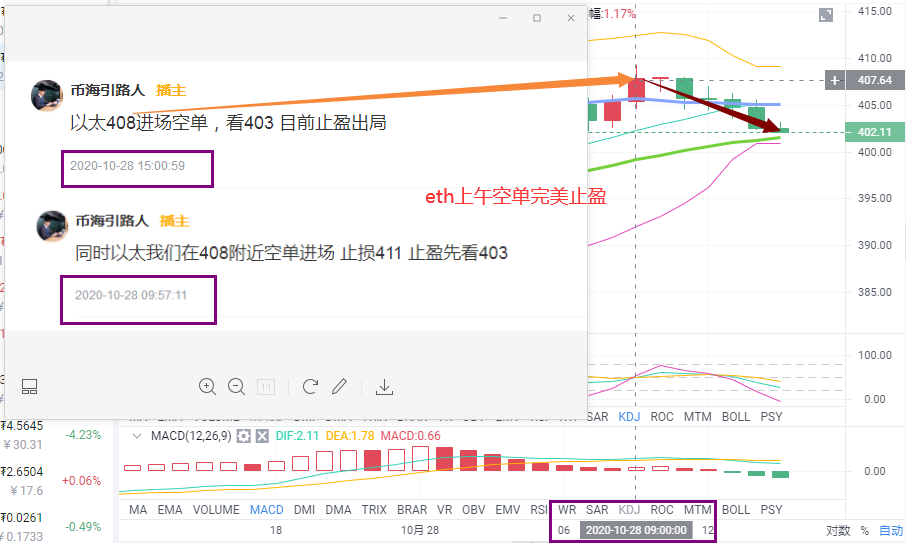Select BOLL in the bottom indicator row
906x543 pixels.
pyautogui.click(x=736, y=509)
